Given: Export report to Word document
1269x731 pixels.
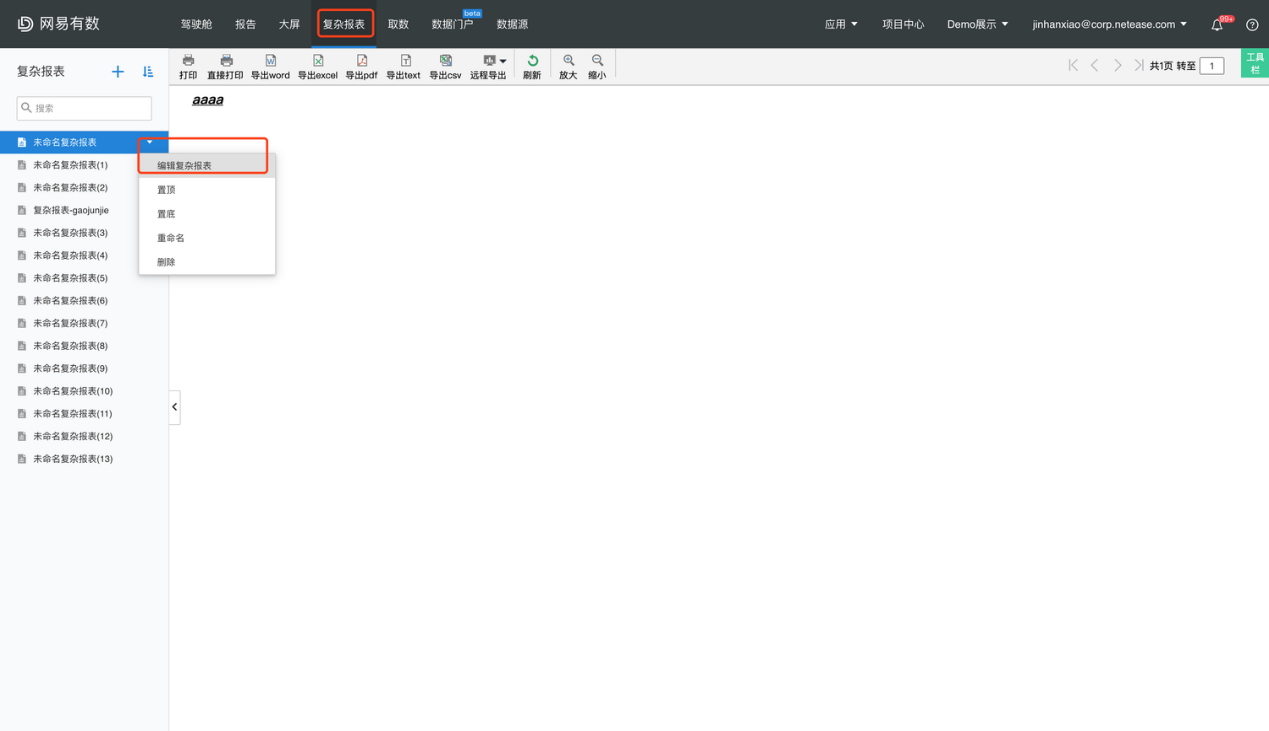Looking at the screenshot, I should 270,66.
